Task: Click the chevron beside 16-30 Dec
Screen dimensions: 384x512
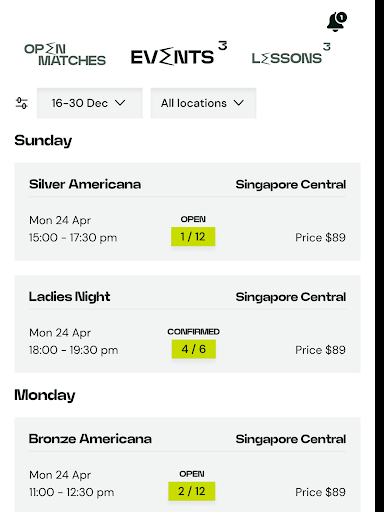Action: [120, 103]
